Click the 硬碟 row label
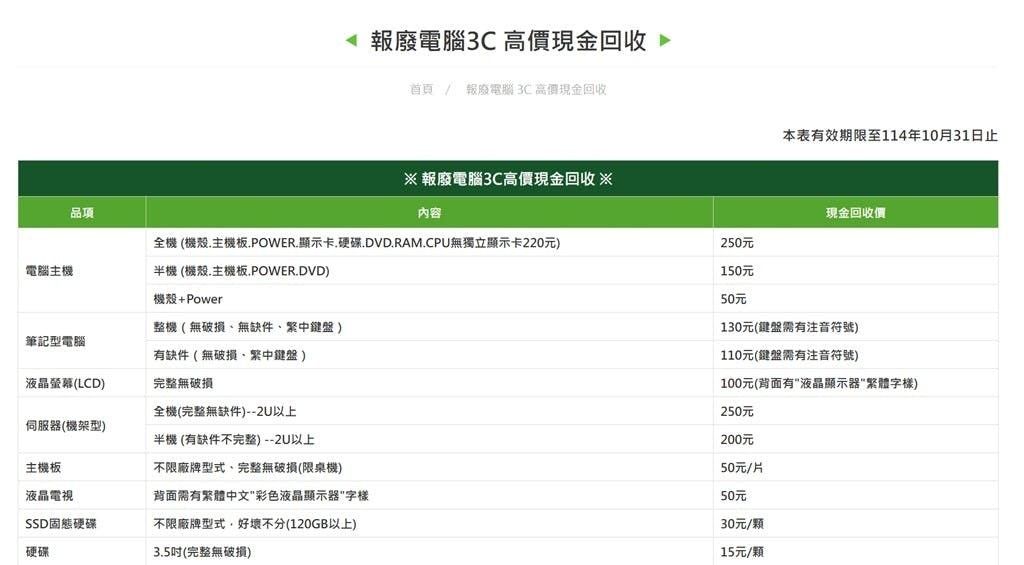 pyautogui.click(x=37, y=552)
